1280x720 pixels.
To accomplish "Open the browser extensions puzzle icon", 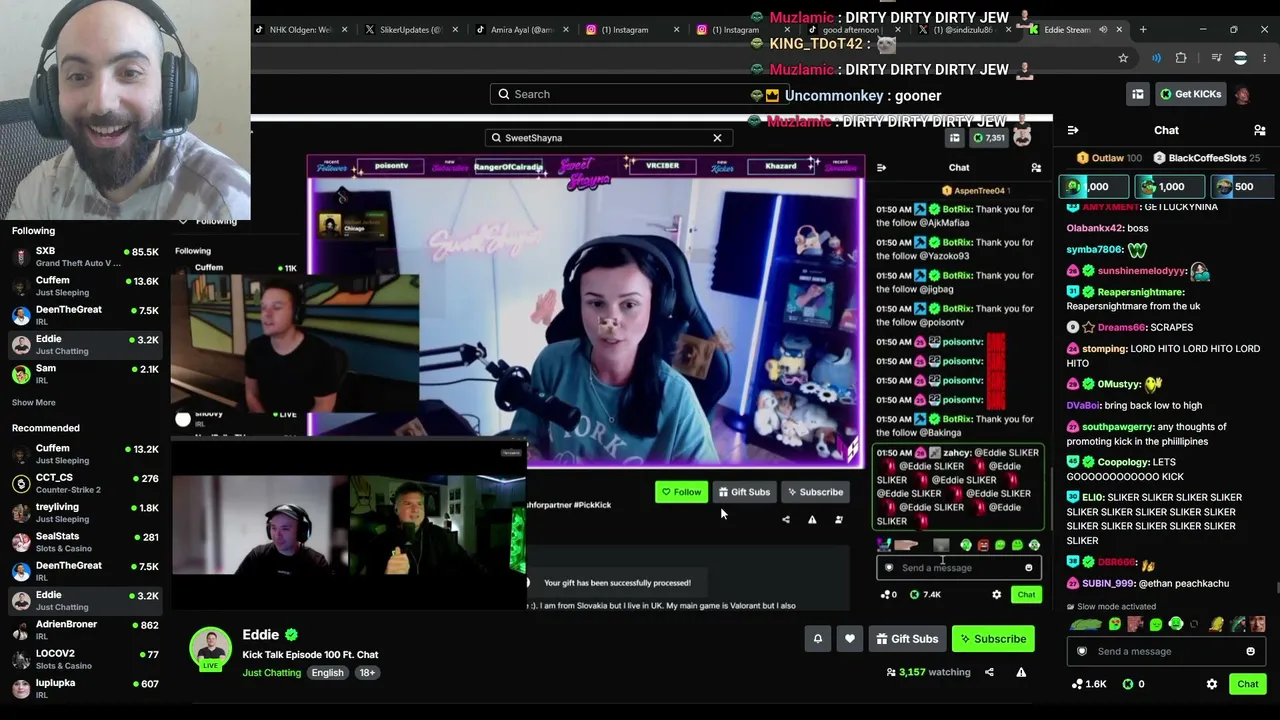I will [1181, 58].
